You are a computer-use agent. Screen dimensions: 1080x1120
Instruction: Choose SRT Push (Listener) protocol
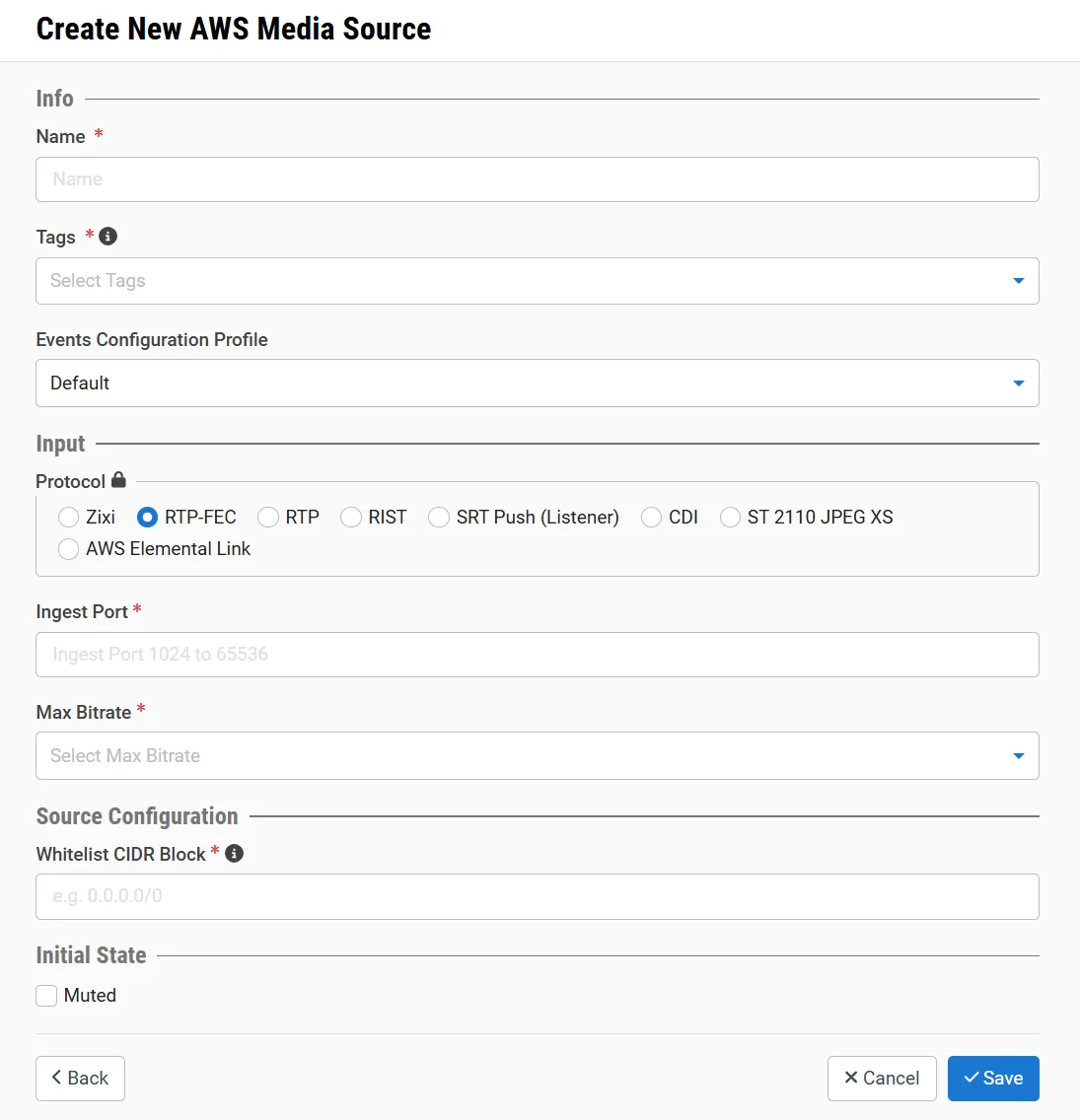[439, 518]
